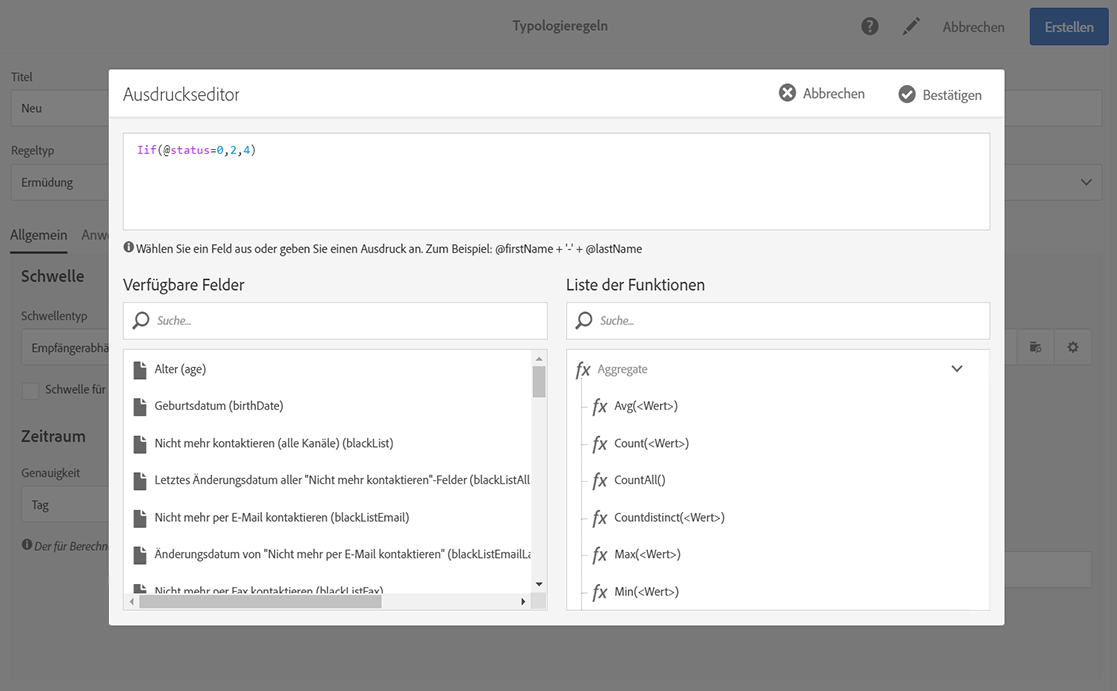Click the file icon for Geburtsdatum field
Image resolution: width=1117 pixels, height=691 pixels.
(140, 406)
